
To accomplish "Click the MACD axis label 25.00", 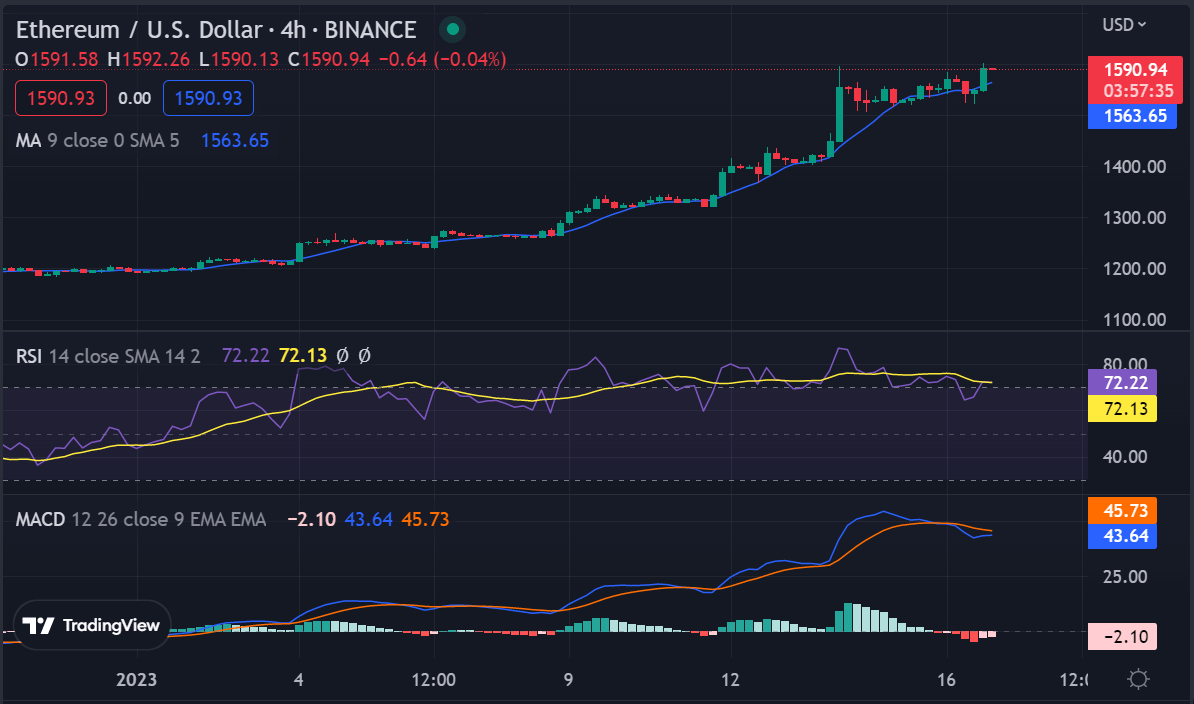I will (1125, 577).
